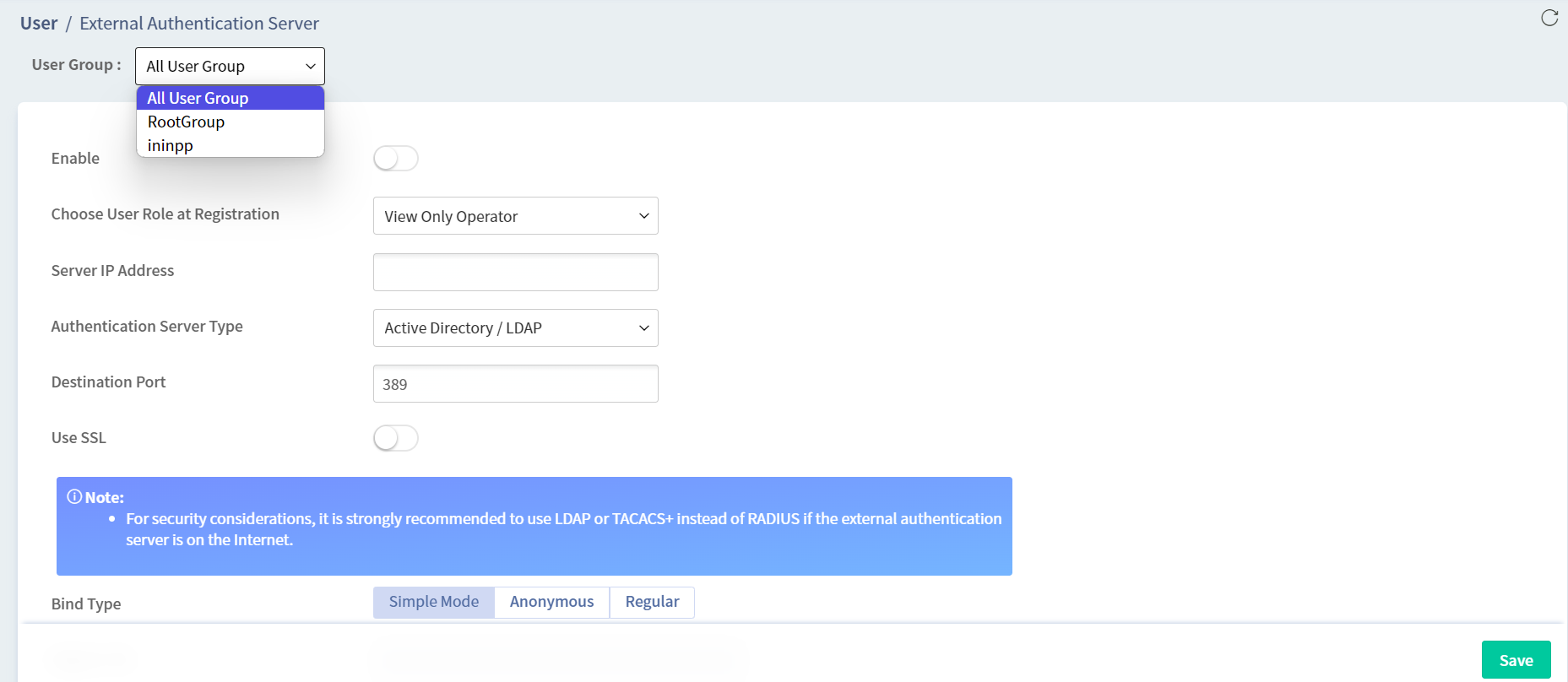Toggle the Use SSL switch
The image size is (1568, 682).
coord(396,438)
